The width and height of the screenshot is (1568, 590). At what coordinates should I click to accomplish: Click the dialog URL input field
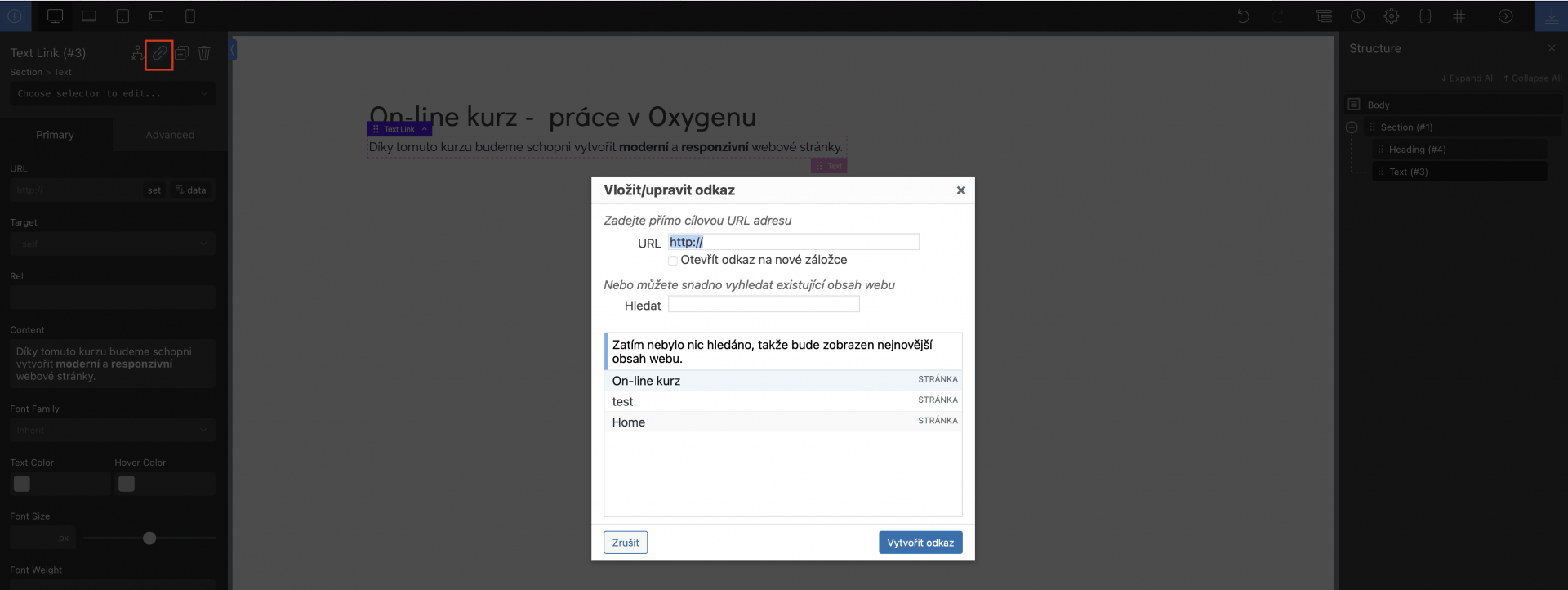coord(794,242)
